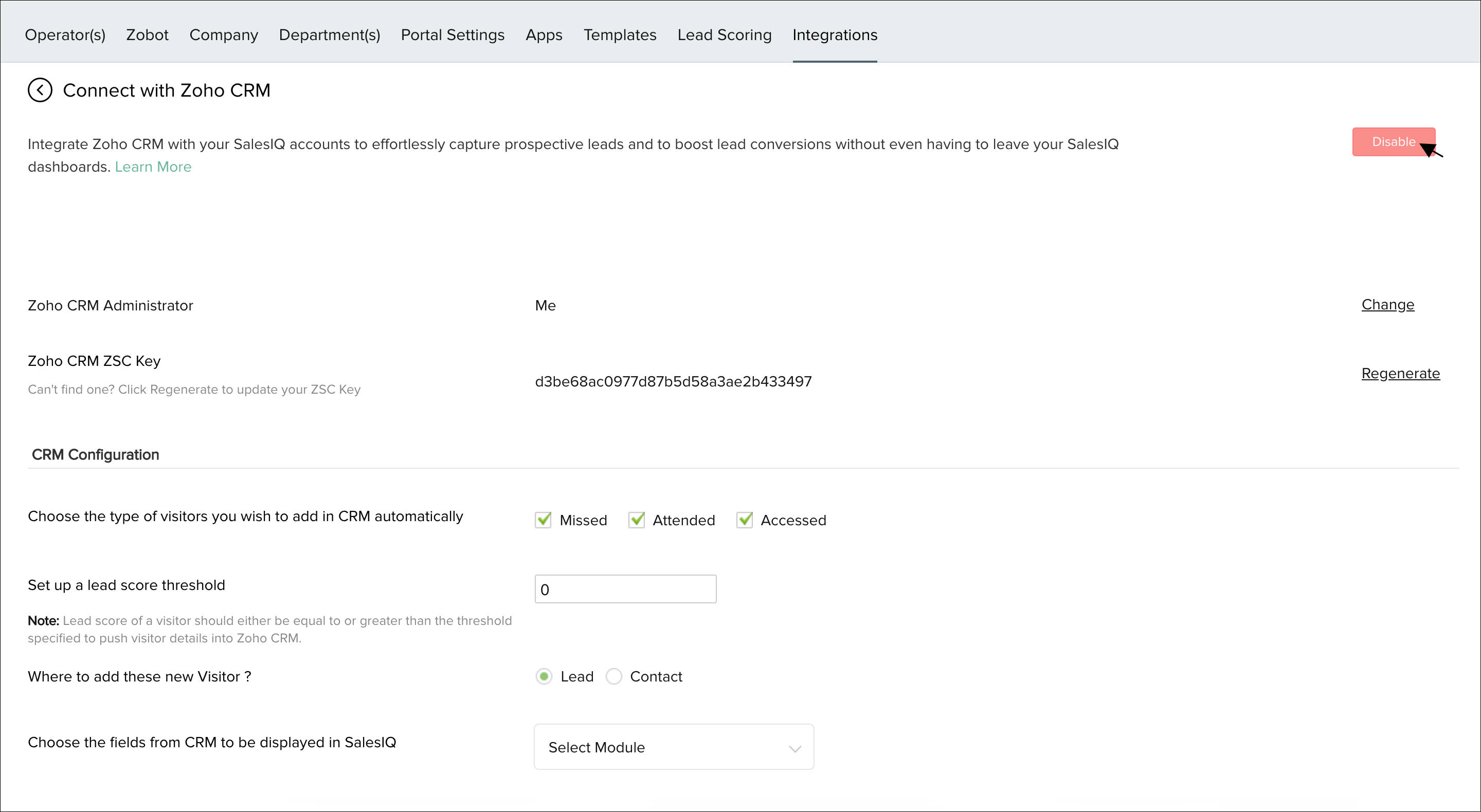Switch to the Zobot tab
The height and width of the screenshot is (812, 1481).
pos(147,35)
